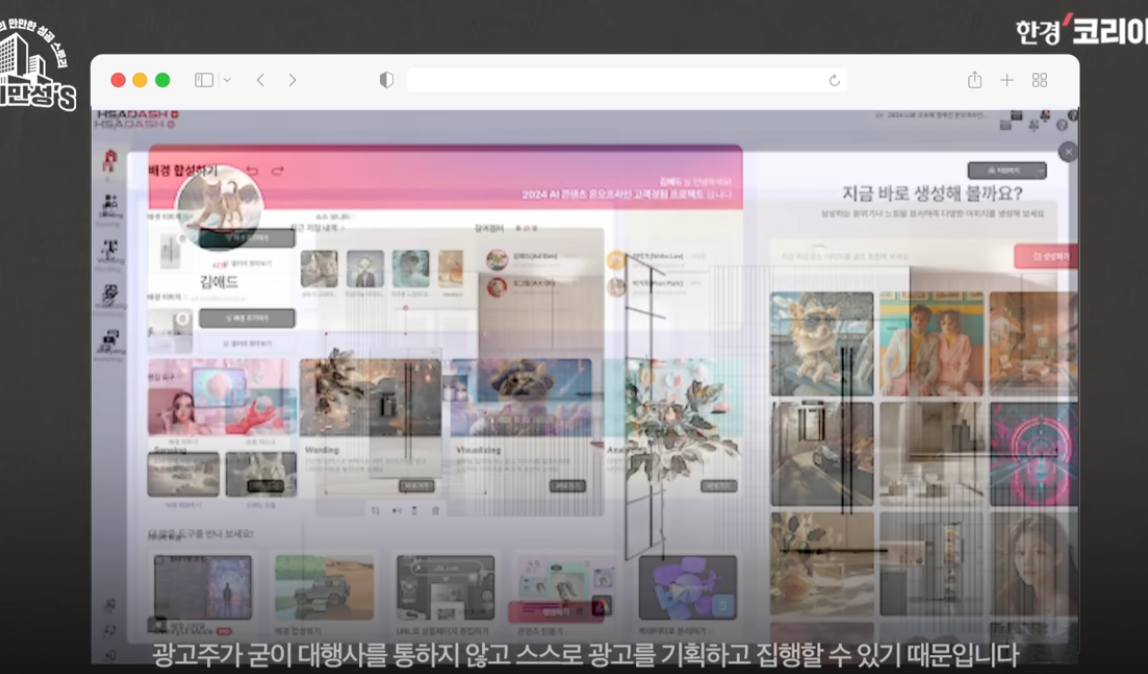
Task: Click the pink generate button beside prompt field
Action: tap(1045, 257)
